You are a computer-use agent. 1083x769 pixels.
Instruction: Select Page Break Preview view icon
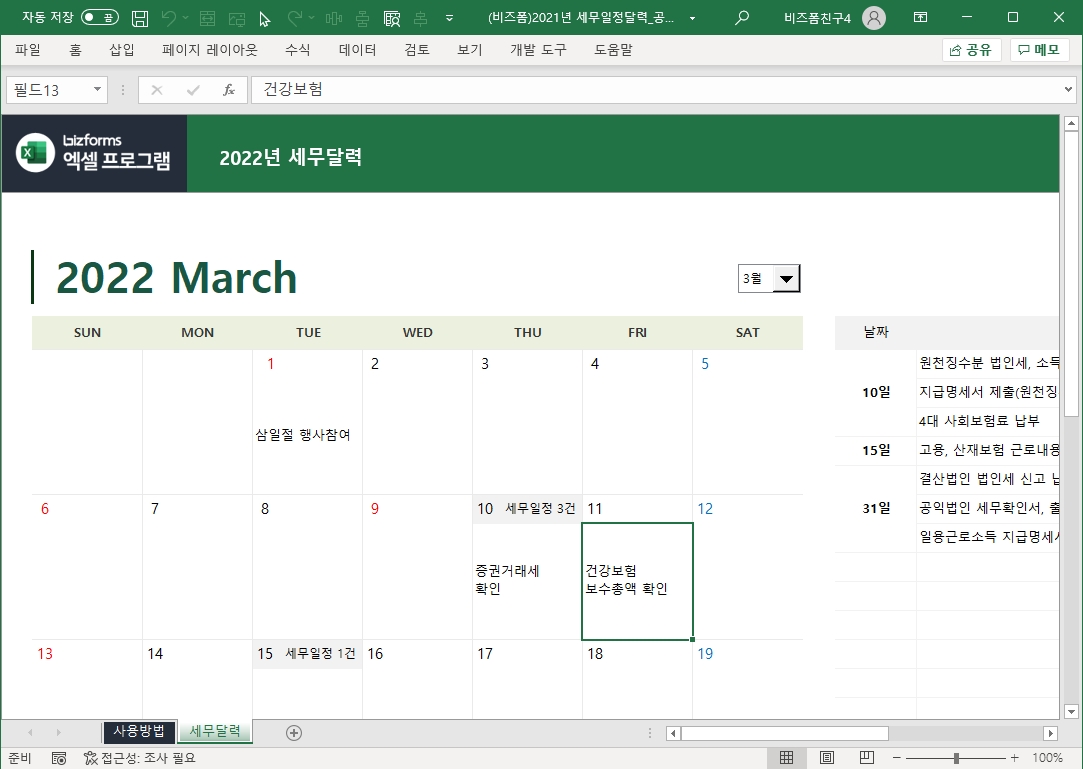867,758
